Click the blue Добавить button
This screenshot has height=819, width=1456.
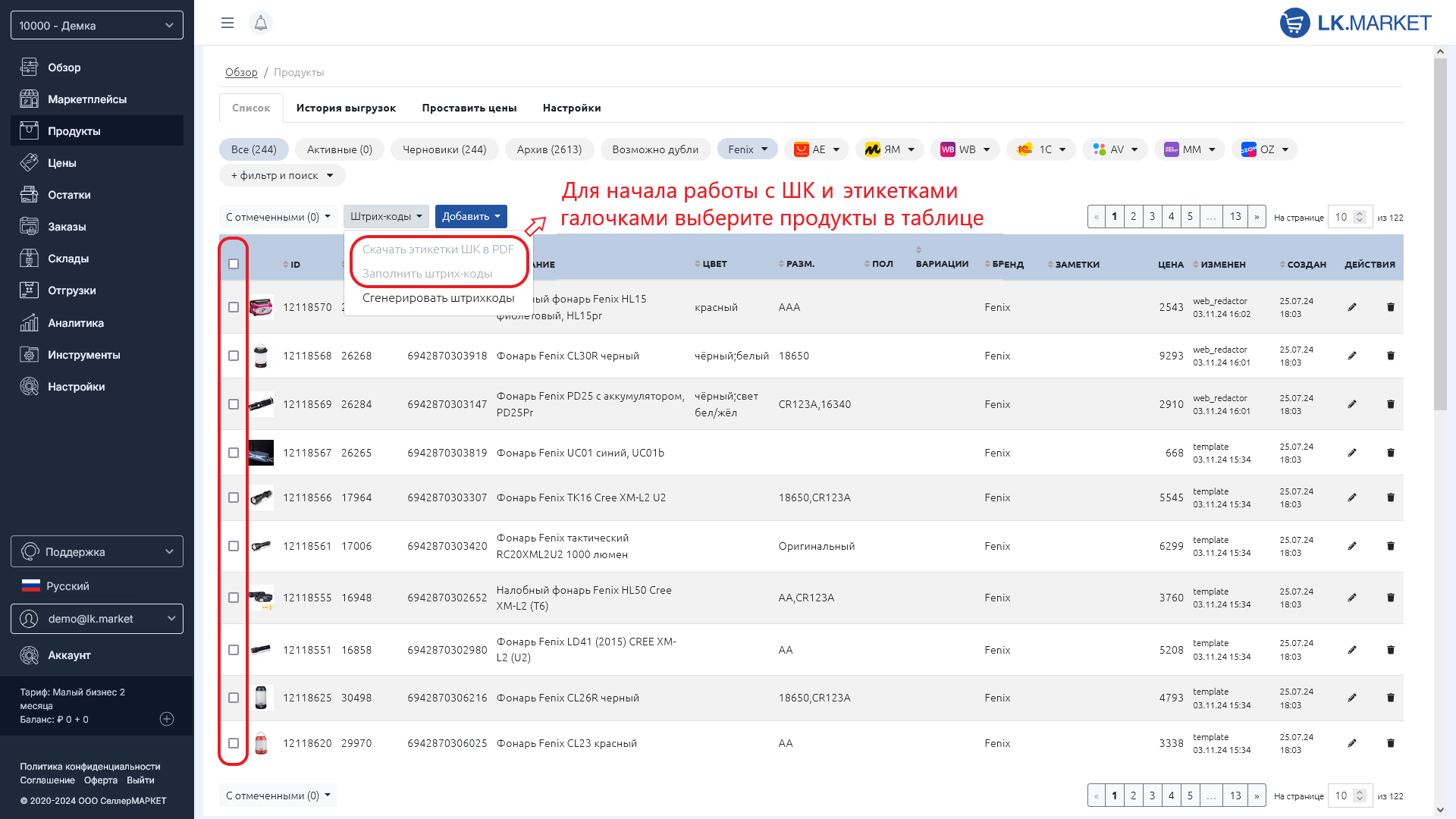[x=471, y=216]
